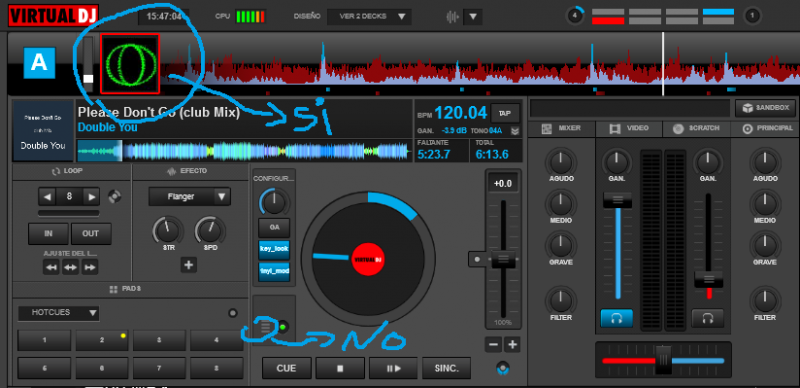
Task: Click the pitch plus button
Action: 512,345
